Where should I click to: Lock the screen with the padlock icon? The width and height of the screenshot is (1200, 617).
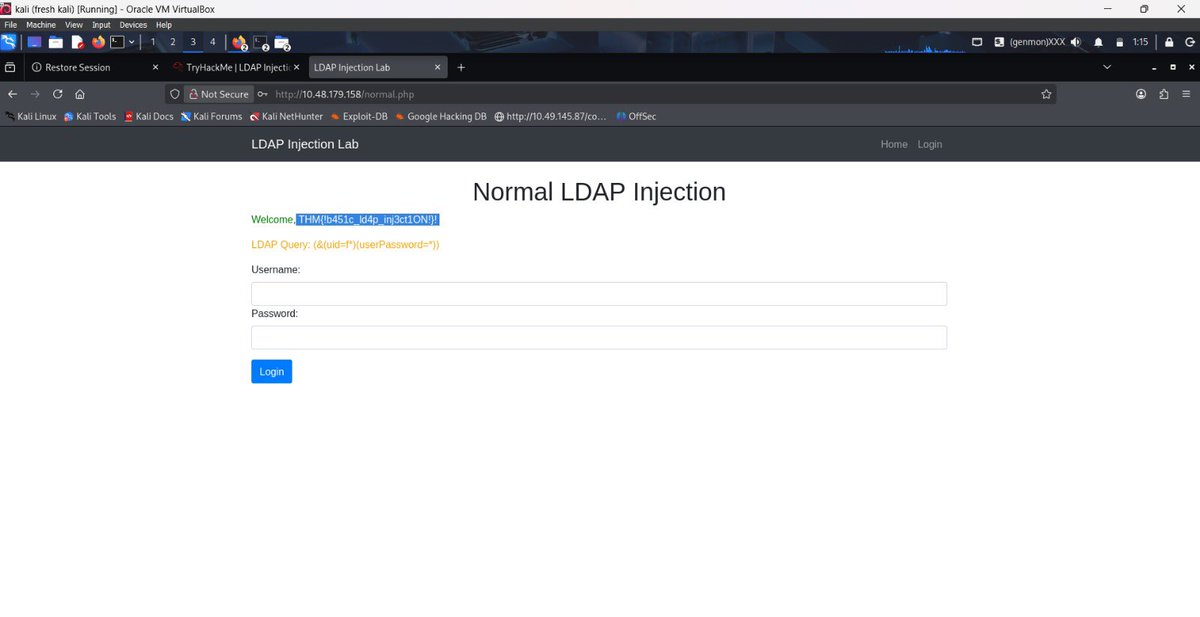point(1168,42)
